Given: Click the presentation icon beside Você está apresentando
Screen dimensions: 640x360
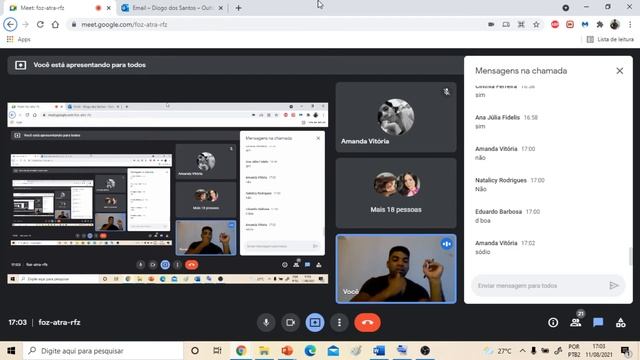Looking at the screenshot, I should tap(20, 65).
